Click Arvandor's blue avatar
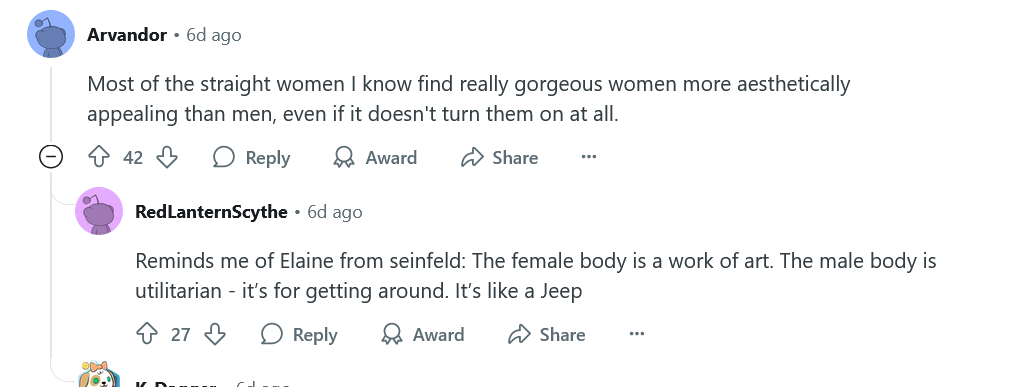 click(51, 34)
